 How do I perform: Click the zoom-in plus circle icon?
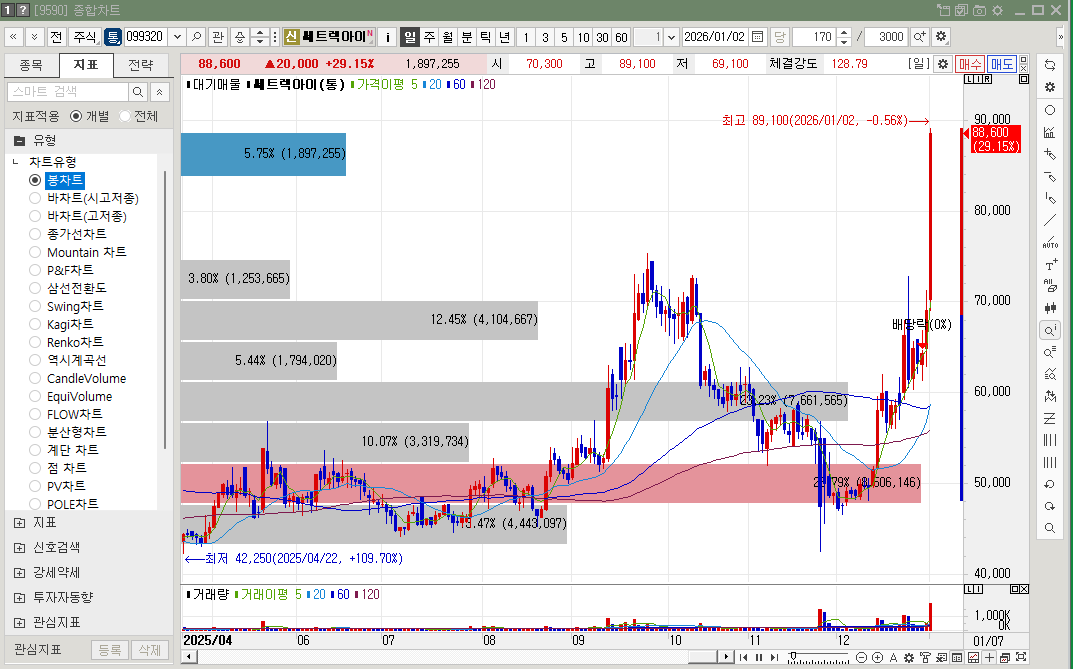point(877,657)
